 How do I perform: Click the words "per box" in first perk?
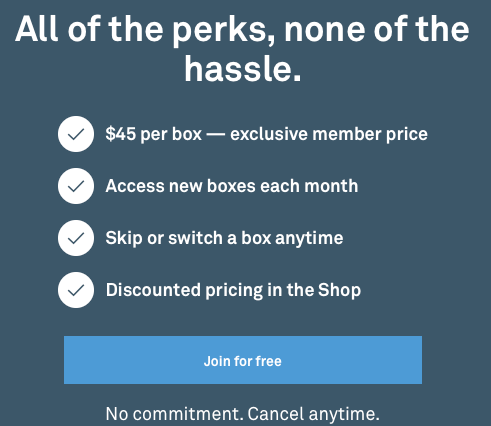coord(171,135)
